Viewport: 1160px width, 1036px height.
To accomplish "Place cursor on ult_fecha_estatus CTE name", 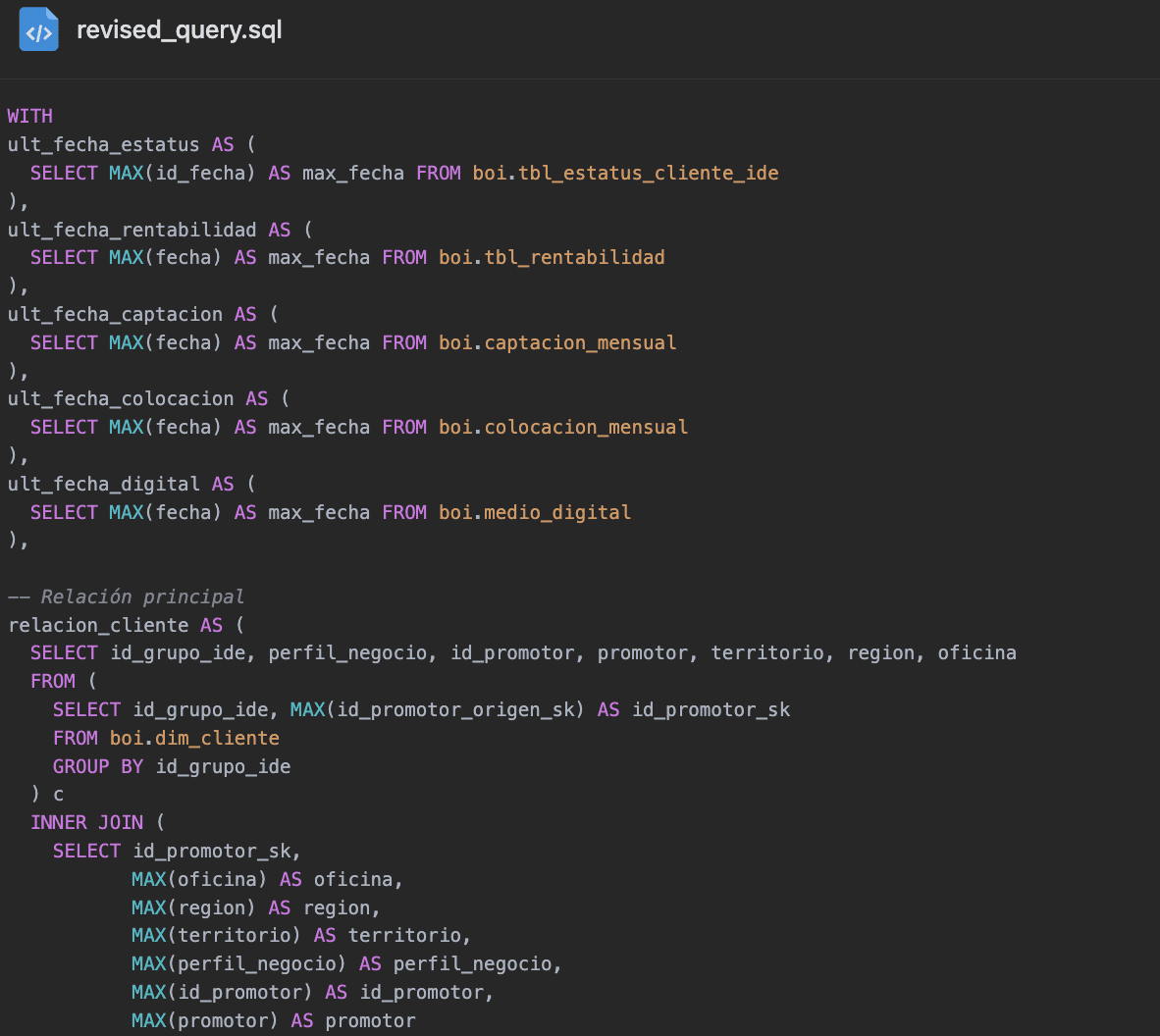I will [x=103, y=144].
